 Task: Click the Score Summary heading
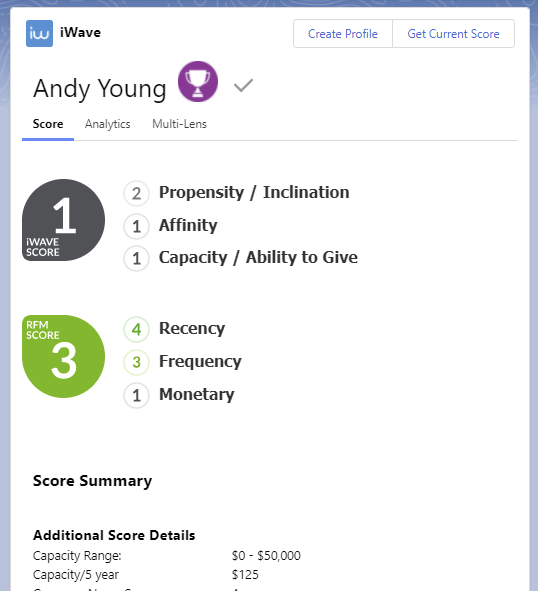click(92, 481)
